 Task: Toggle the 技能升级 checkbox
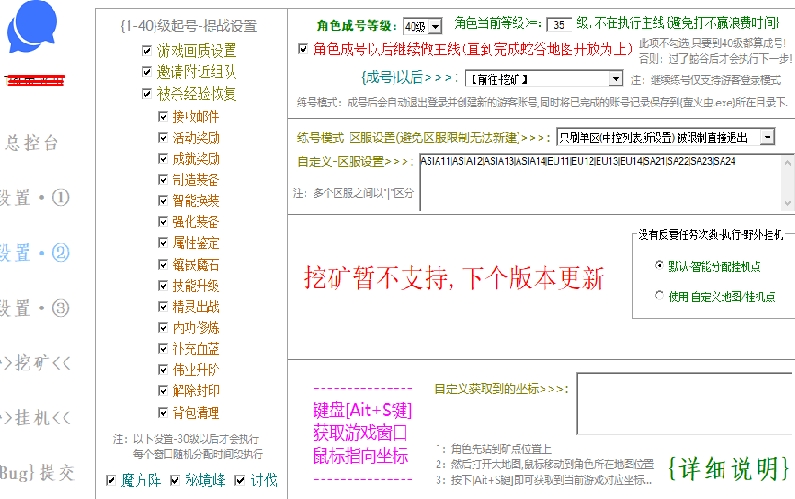coord(163,286)
